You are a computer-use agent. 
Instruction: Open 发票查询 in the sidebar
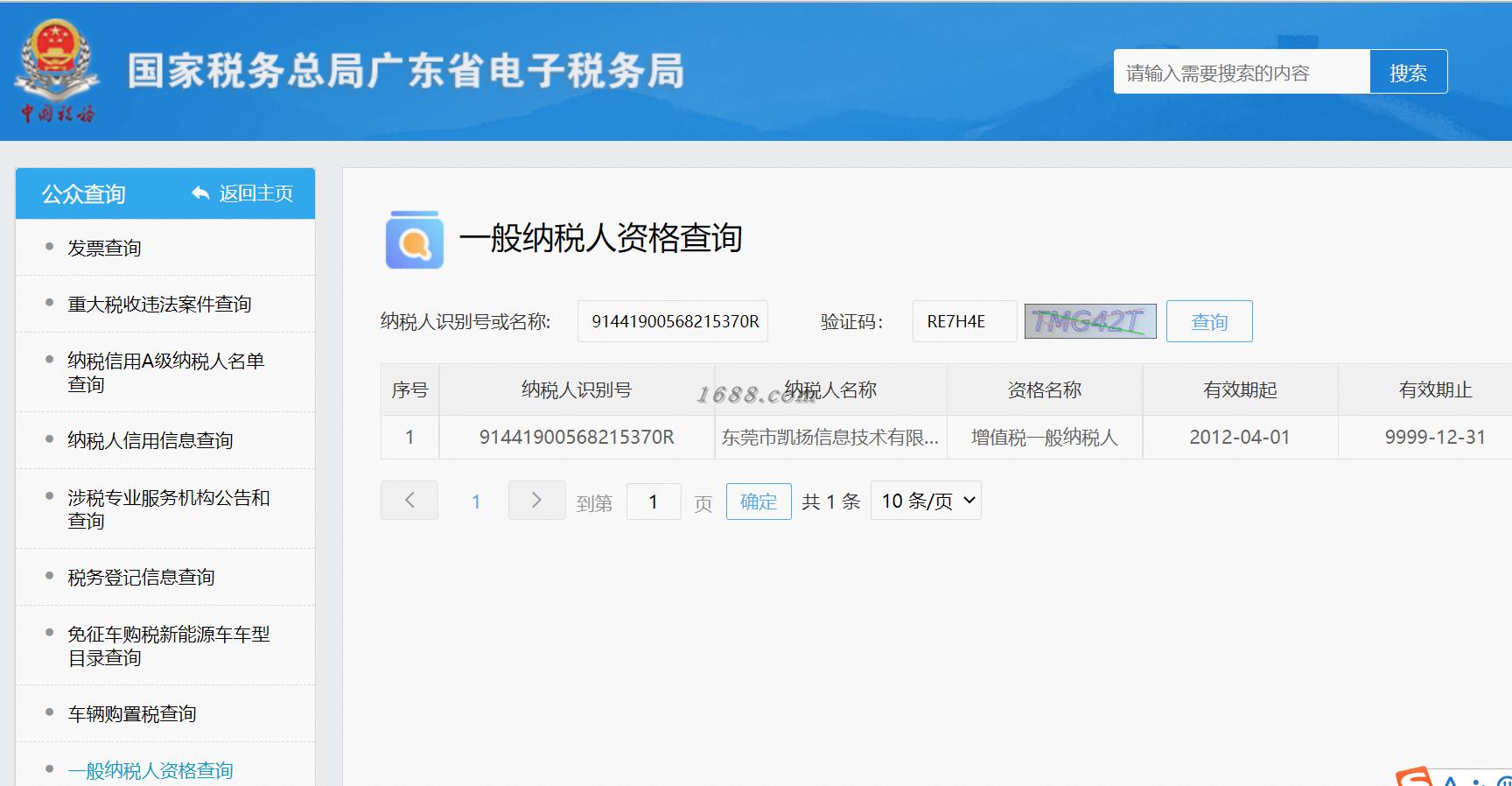[104, 248]
